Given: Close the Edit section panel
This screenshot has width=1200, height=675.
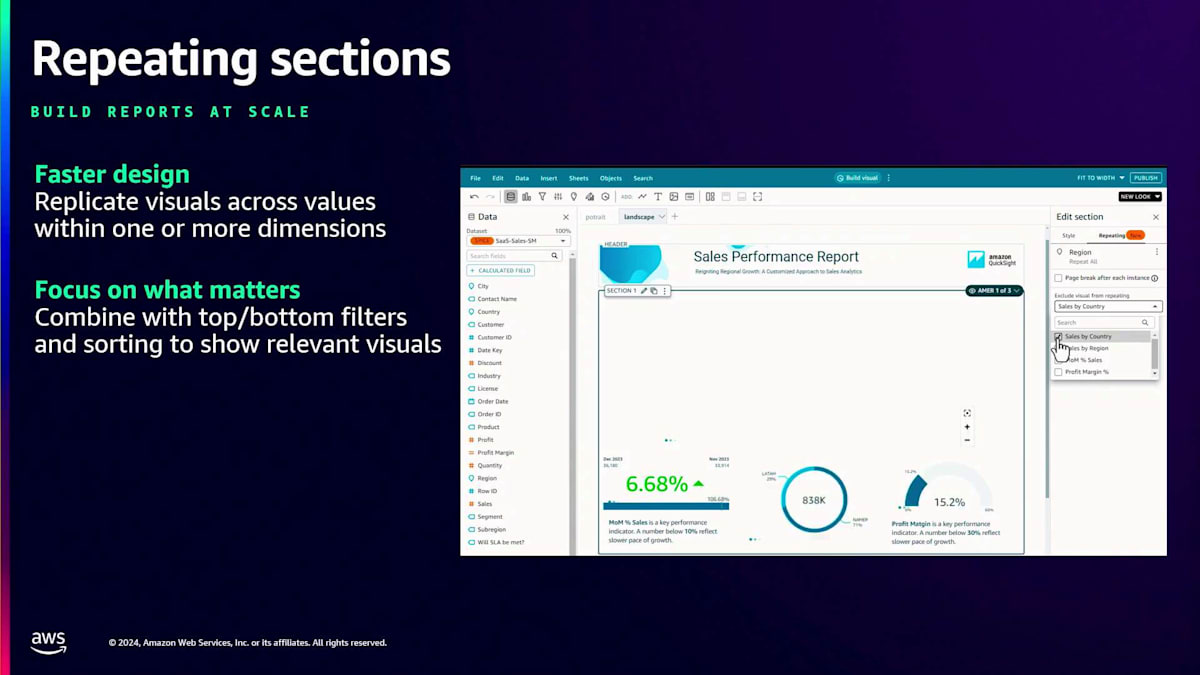Looking at the screenshot, I should tap(1156, 217).
